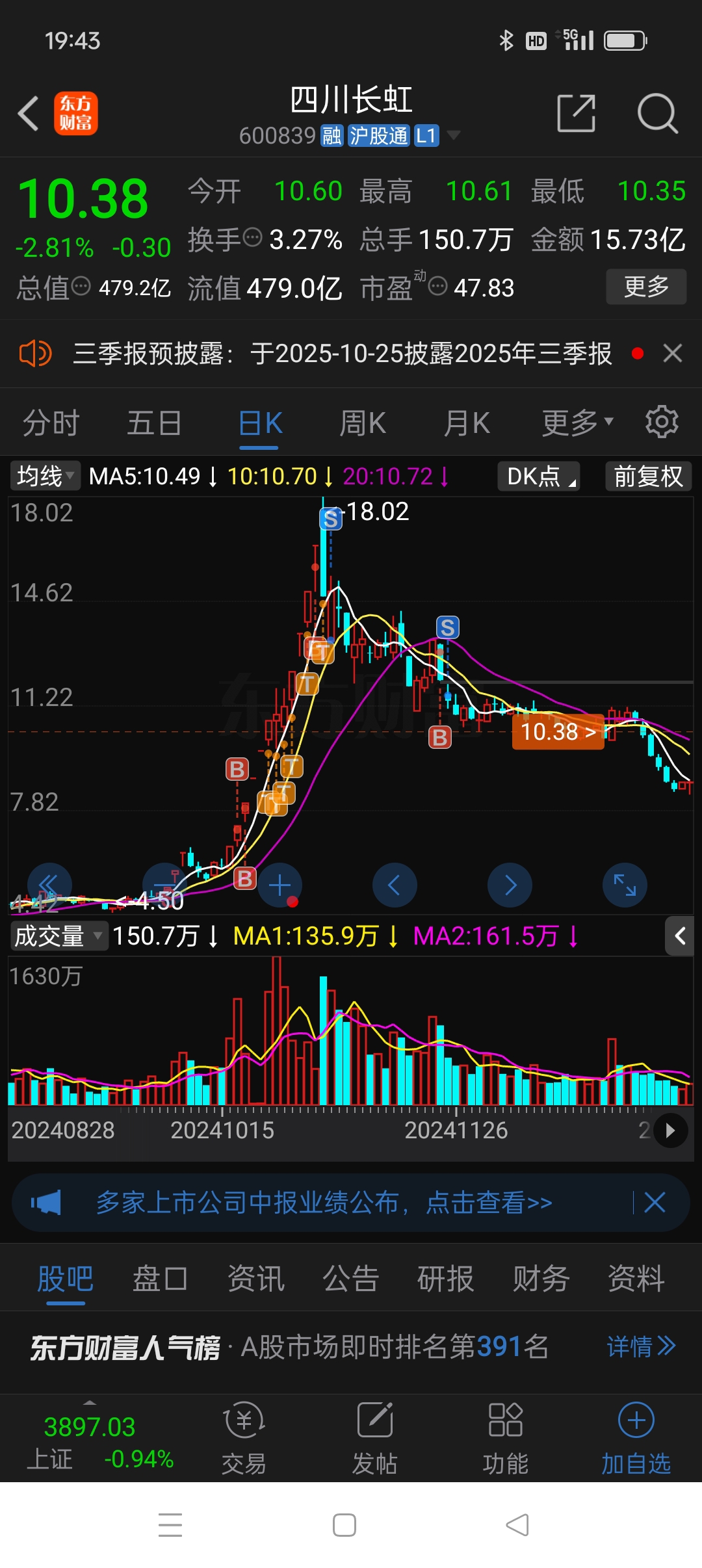The width and height of the screenshot is (702, 1568).
Task: Tap the 沪股通 badge
Action: point(379,135)
